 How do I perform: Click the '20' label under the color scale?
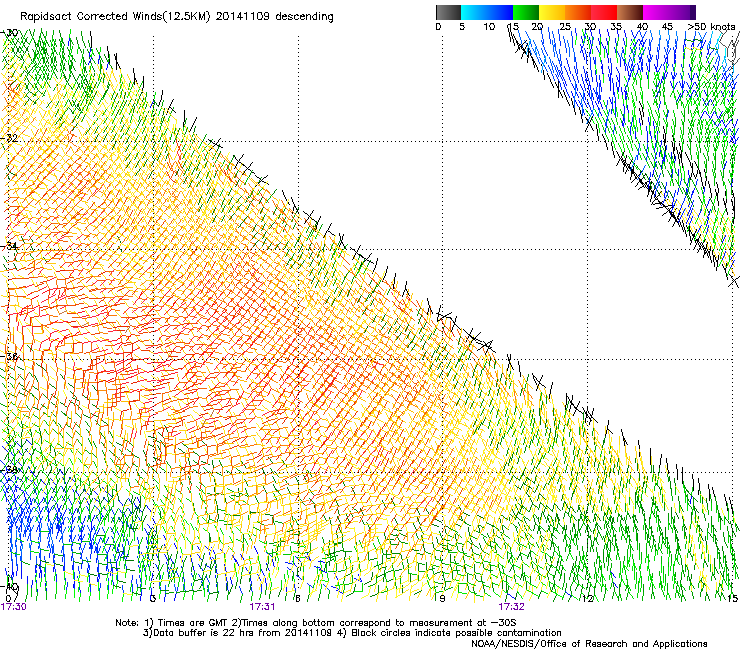(538, 27)
